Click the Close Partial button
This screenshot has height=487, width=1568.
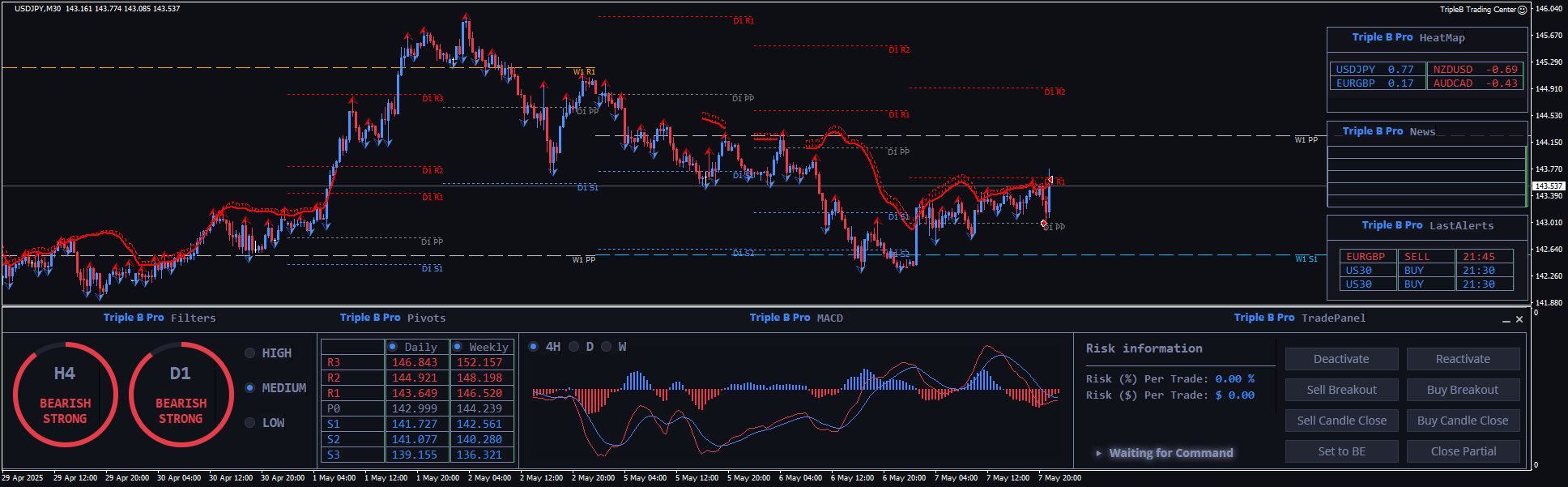1462,451
